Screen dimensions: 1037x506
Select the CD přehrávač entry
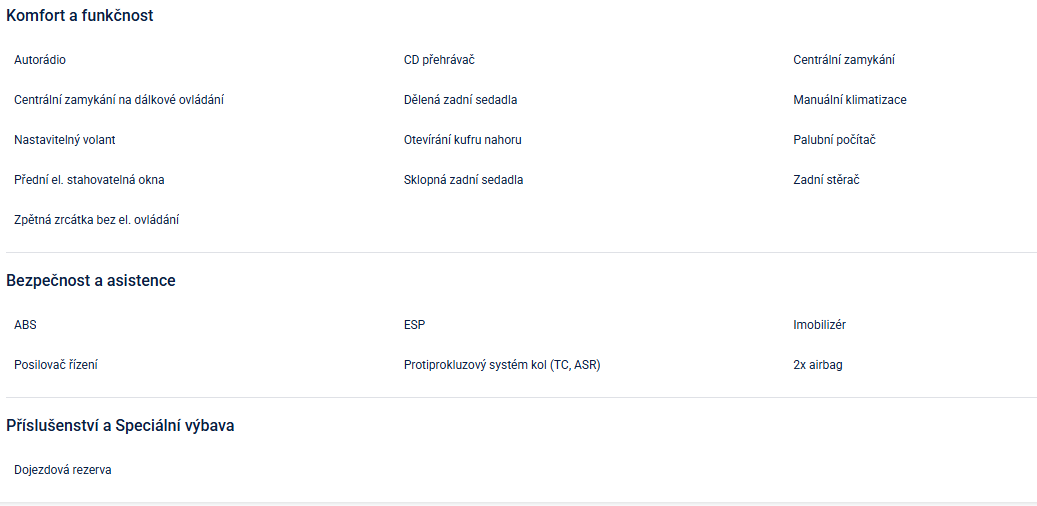point(439,60)
